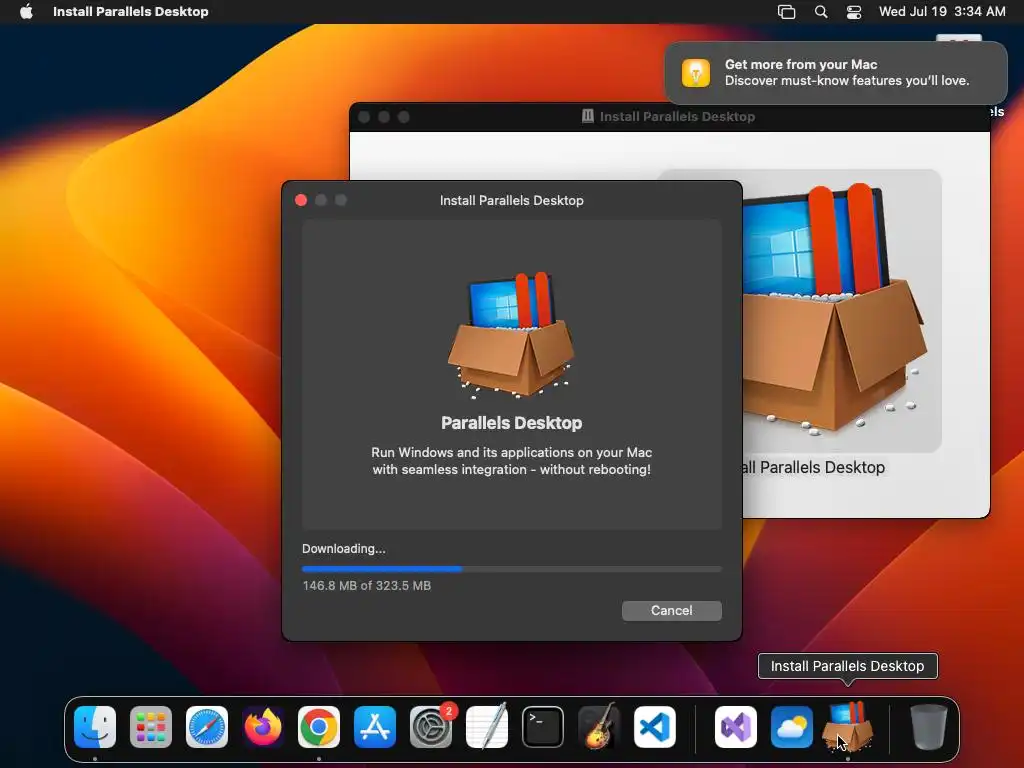This screenshot has height=768, width=1024.
Task: Open Finder from the Dock
Action: [95, 726]
